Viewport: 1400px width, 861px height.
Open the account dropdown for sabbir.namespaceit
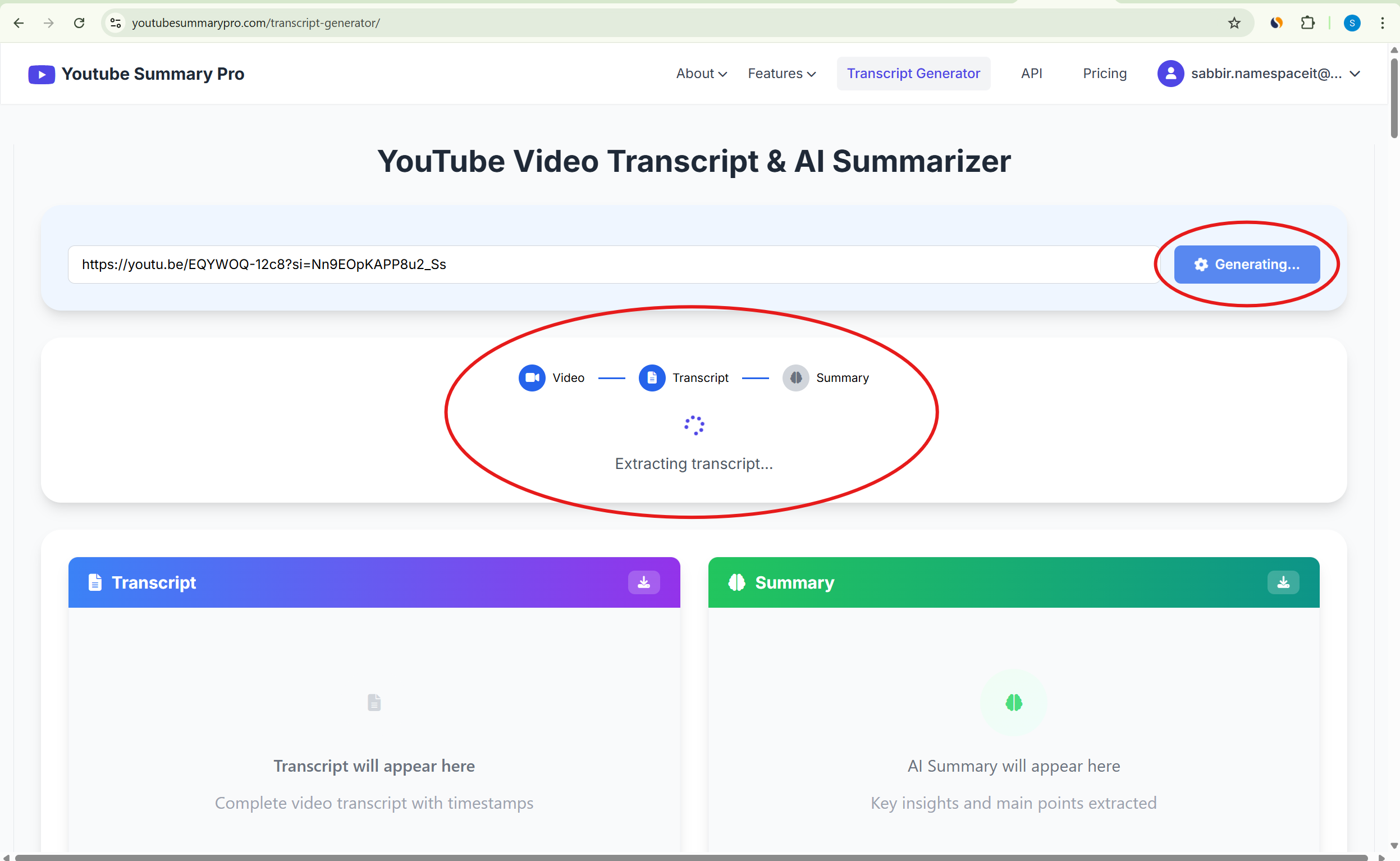(x=1356, y=74)
